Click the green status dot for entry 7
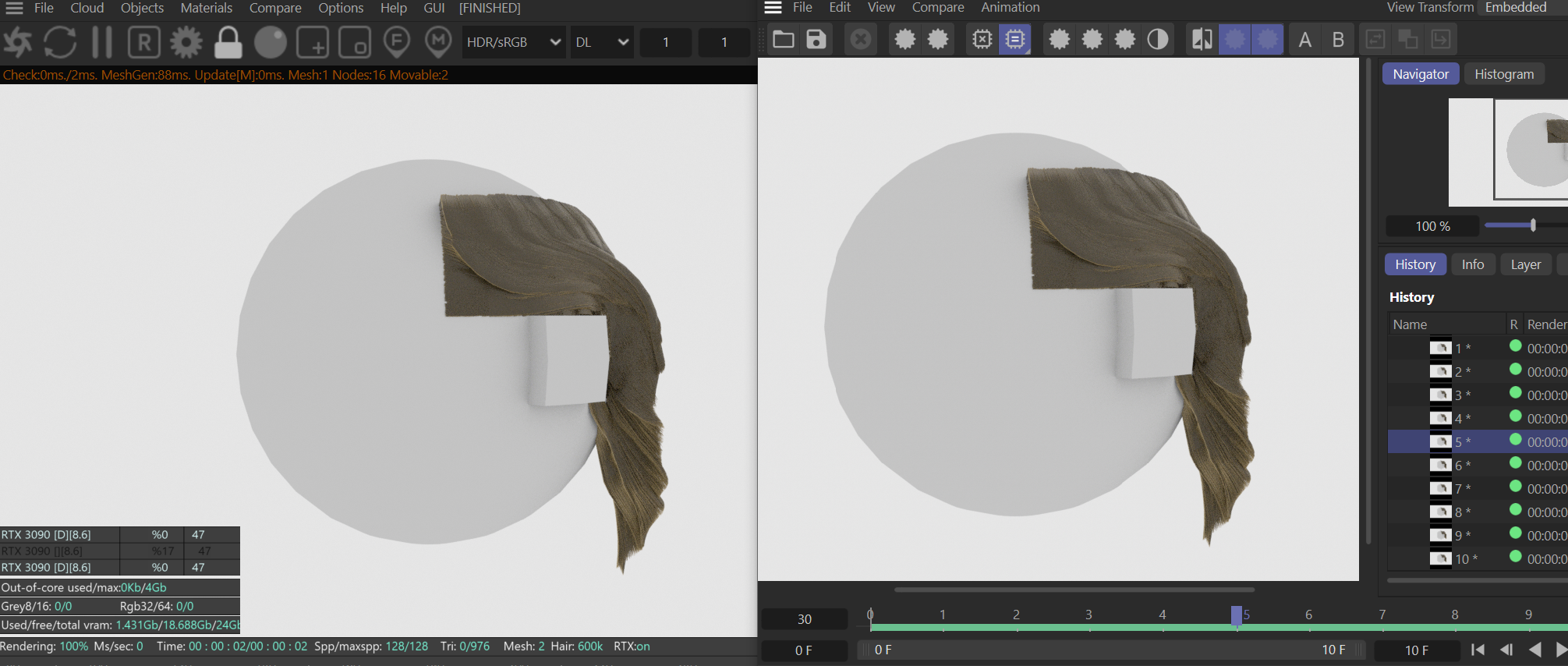This screenshot has width=1568, height=666. [x=1516, y=487]
